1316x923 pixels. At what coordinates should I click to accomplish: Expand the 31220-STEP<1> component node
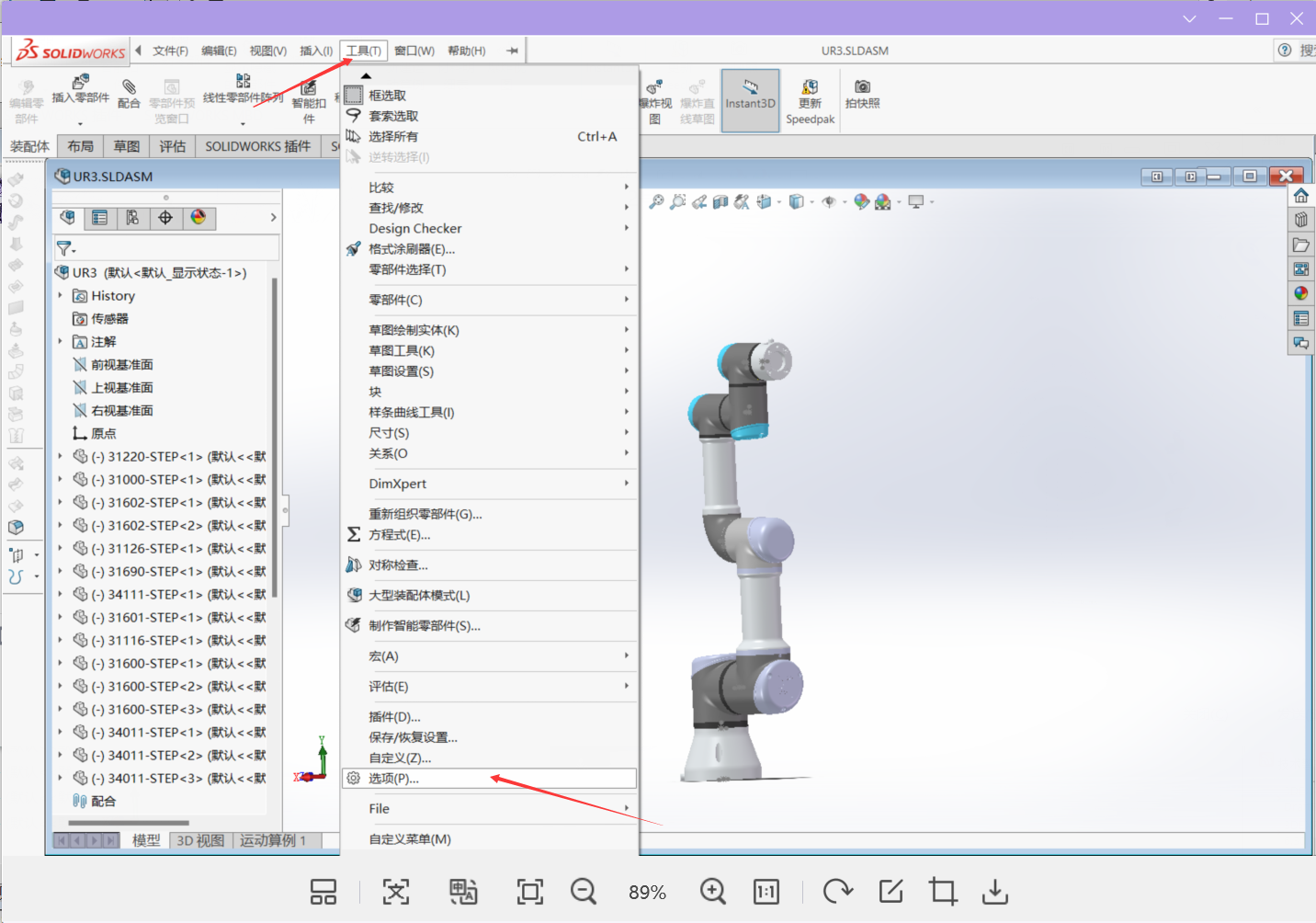[x=61, y=456]
